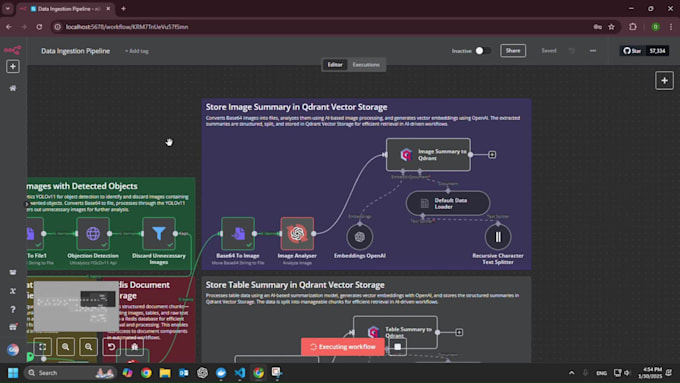Select the Embeddings OpenAI node

[x=360, y=237]
